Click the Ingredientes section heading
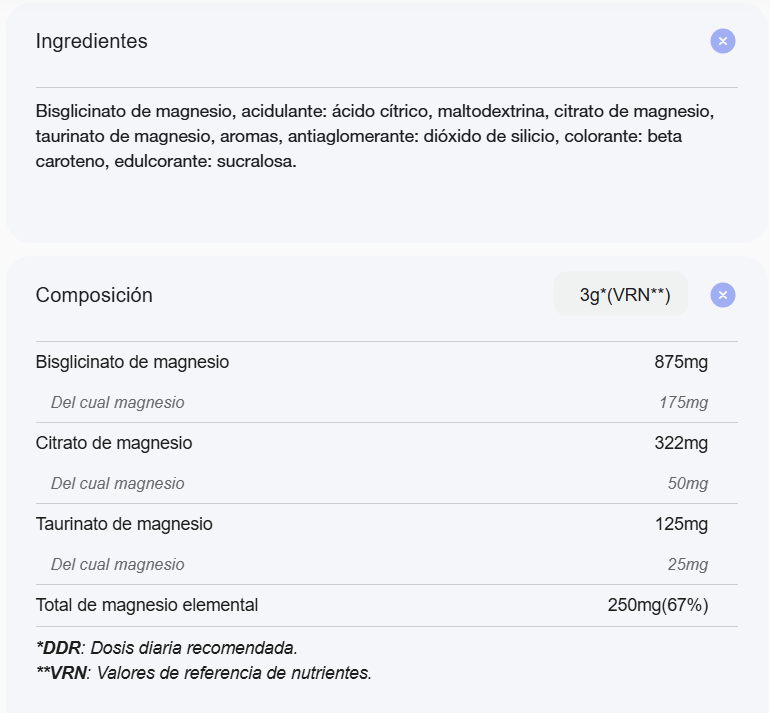770x713 pixels. coord(91,41)
